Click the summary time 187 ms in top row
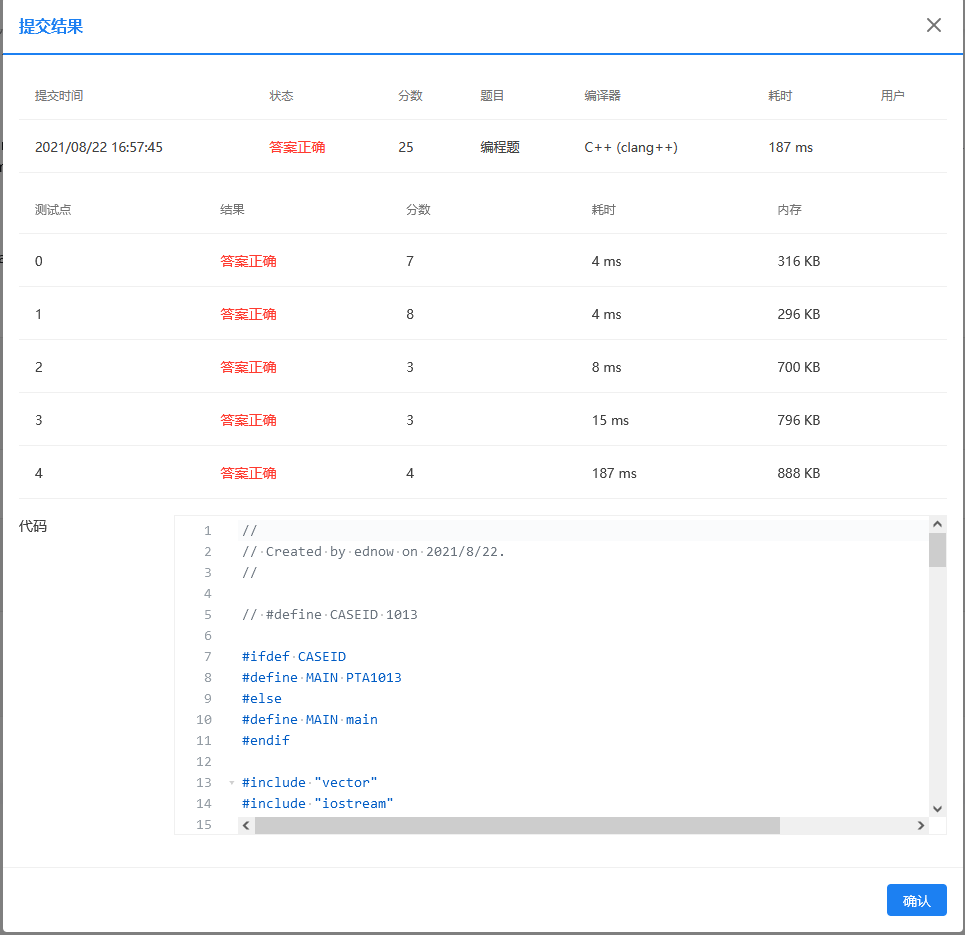This screenshot has height=935, width=965. tap(790, 147)
